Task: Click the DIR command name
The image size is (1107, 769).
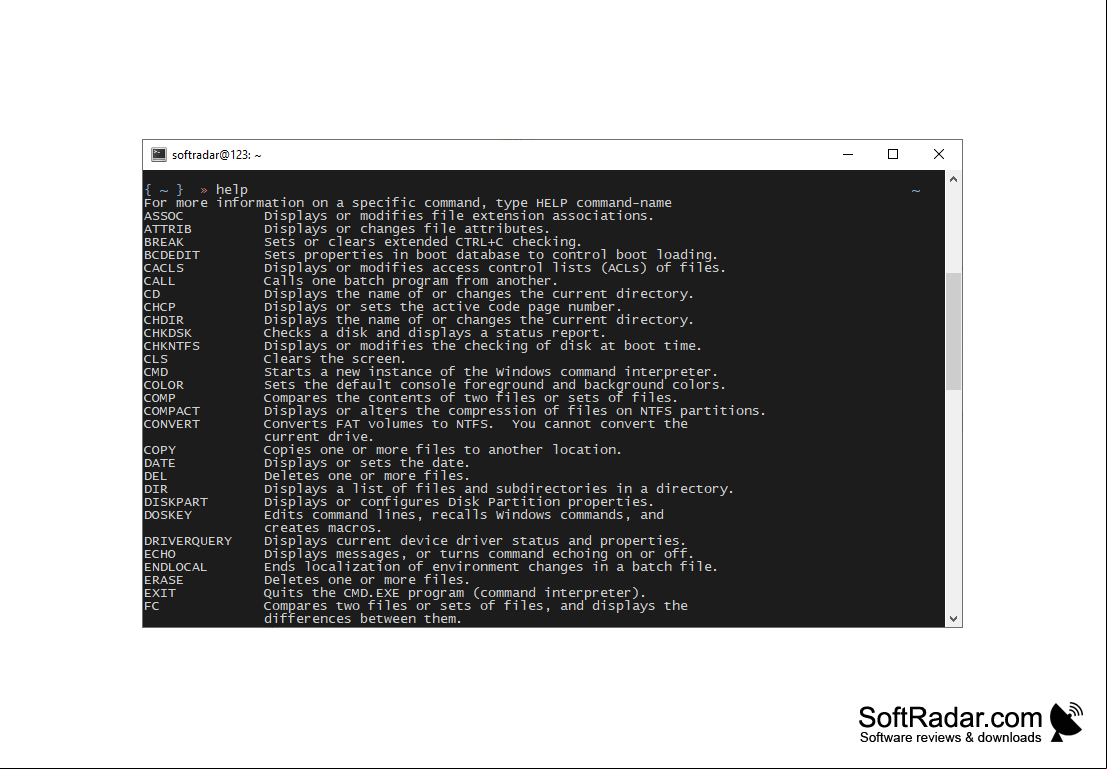Action: (x=156, y=489)
